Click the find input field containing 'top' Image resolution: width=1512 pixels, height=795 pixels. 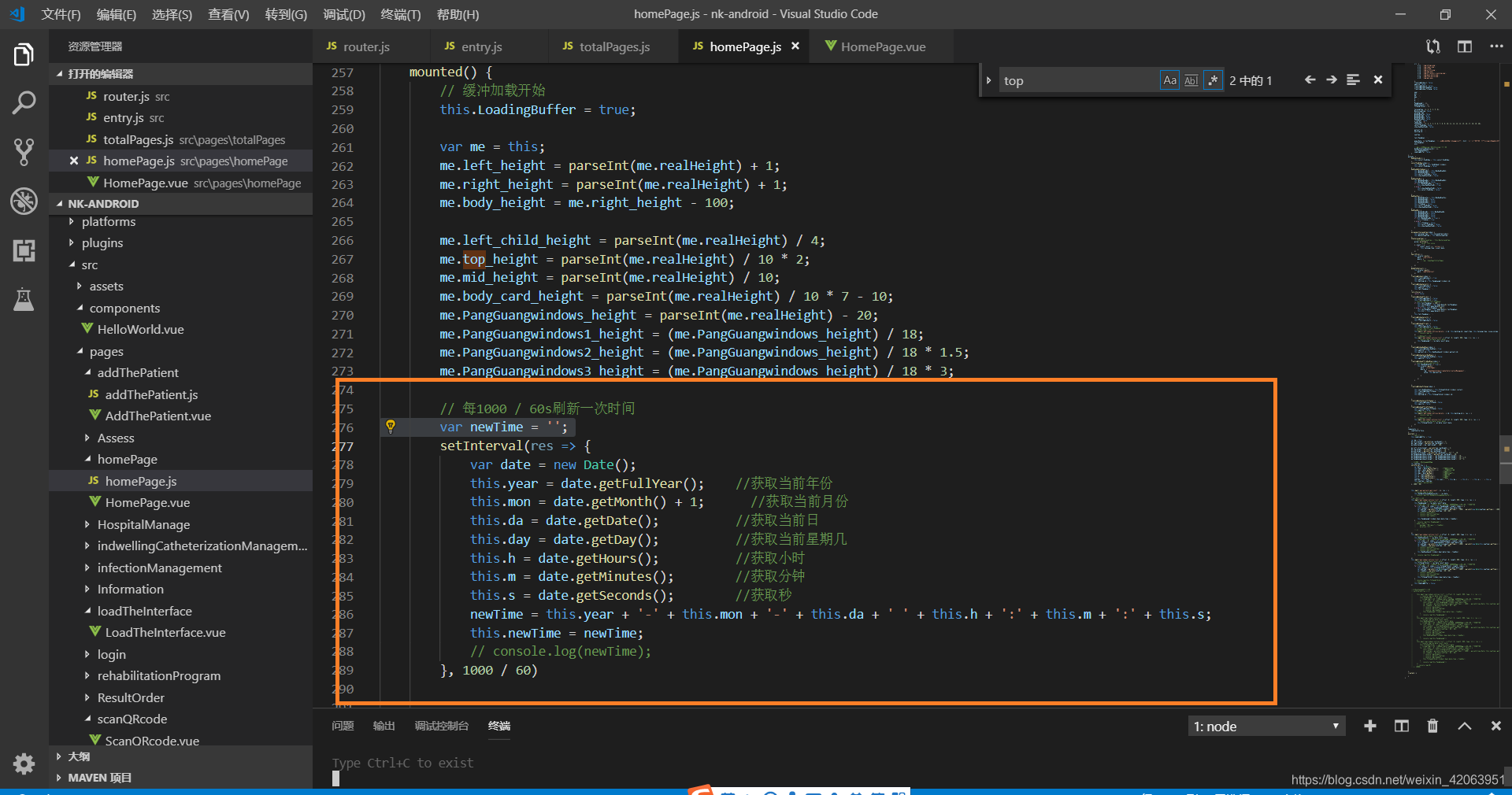[1079, 80]
